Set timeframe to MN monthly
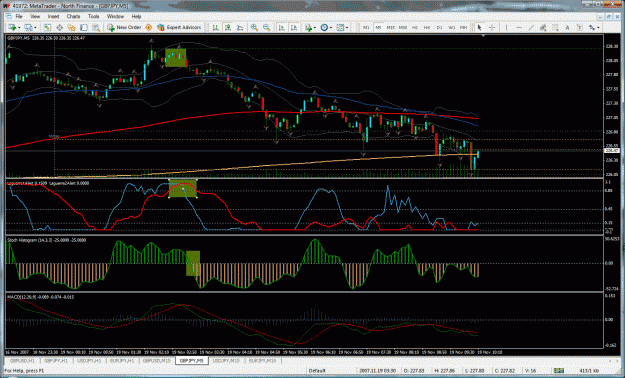This screenshot has height=378, width=625. [464, 28]
